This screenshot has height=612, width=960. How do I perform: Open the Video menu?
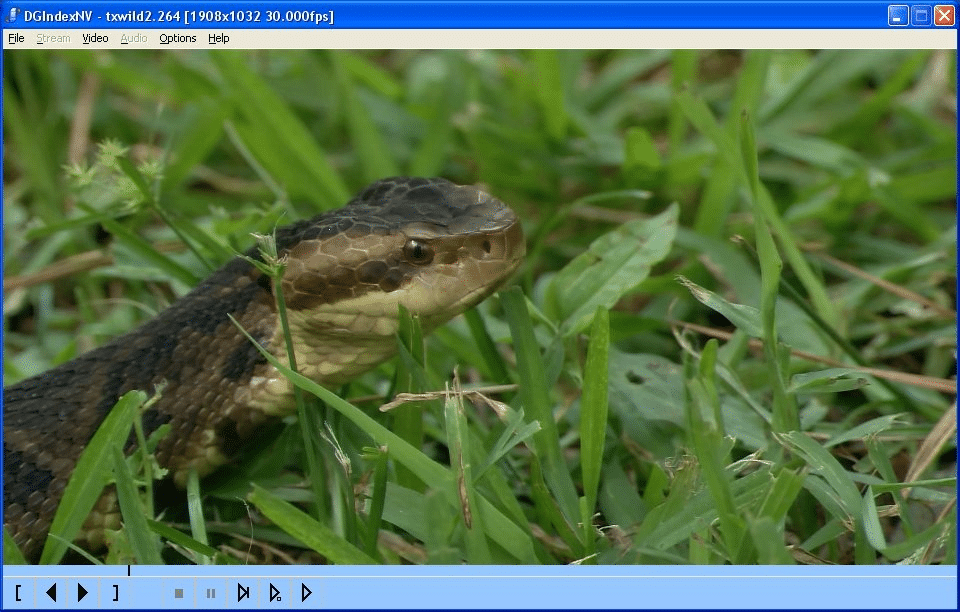pyautogui.click(x=95, y=38)
